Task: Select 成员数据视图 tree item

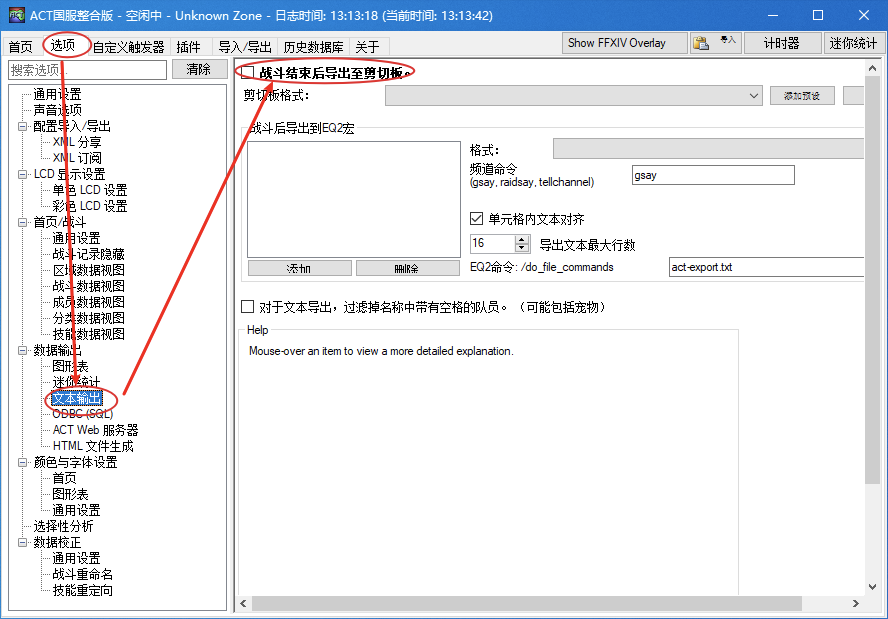Action: 88,302
